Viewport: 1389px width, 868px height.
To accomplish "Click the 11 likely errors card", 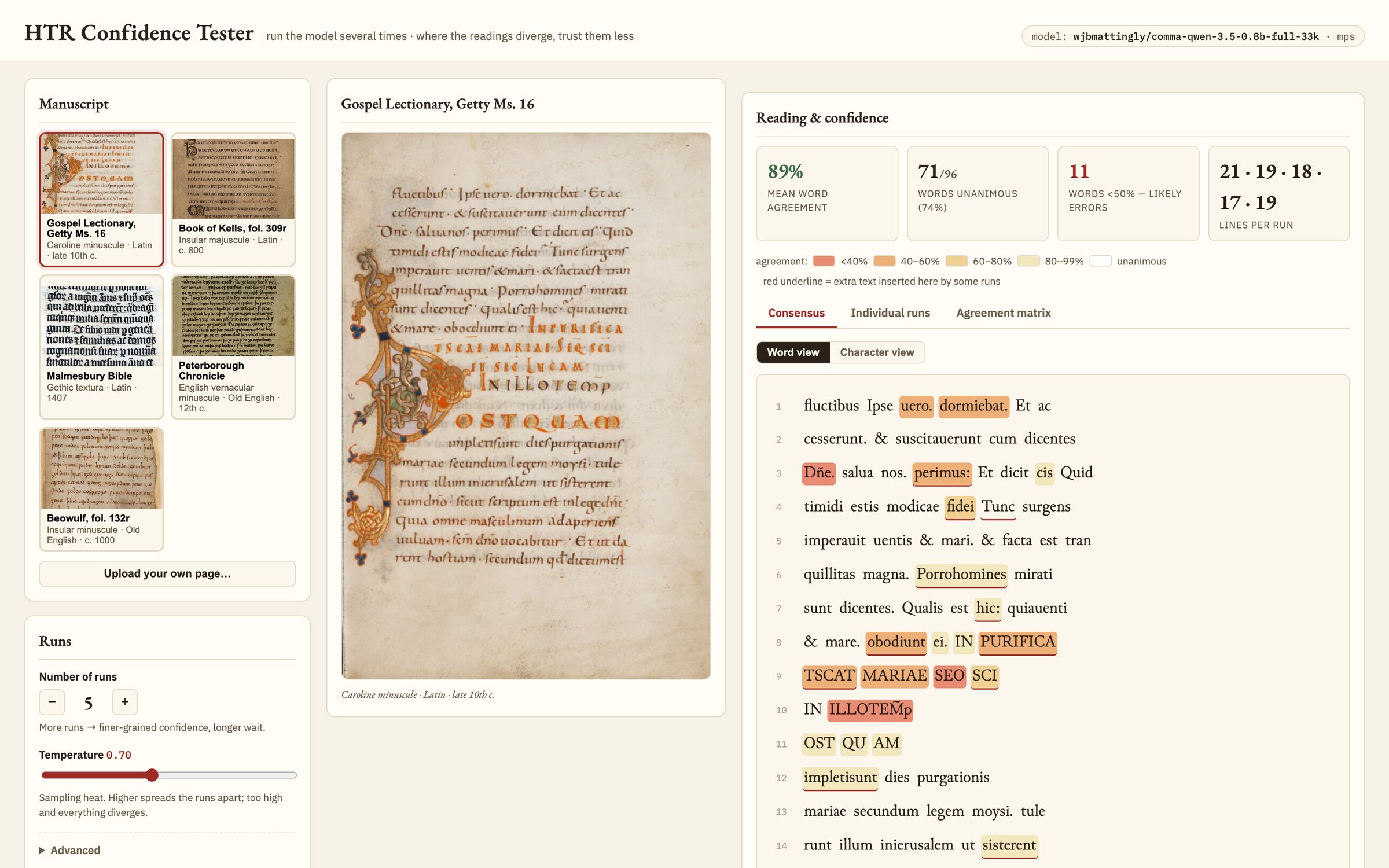I will coord(1128,193).
